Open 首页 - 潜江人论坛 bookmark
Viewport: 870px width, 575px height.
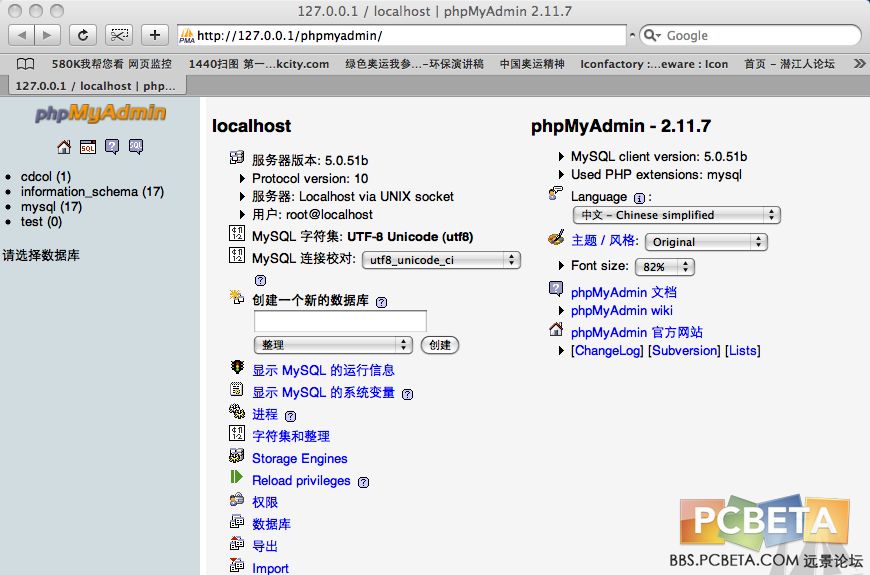coord(789,64)
